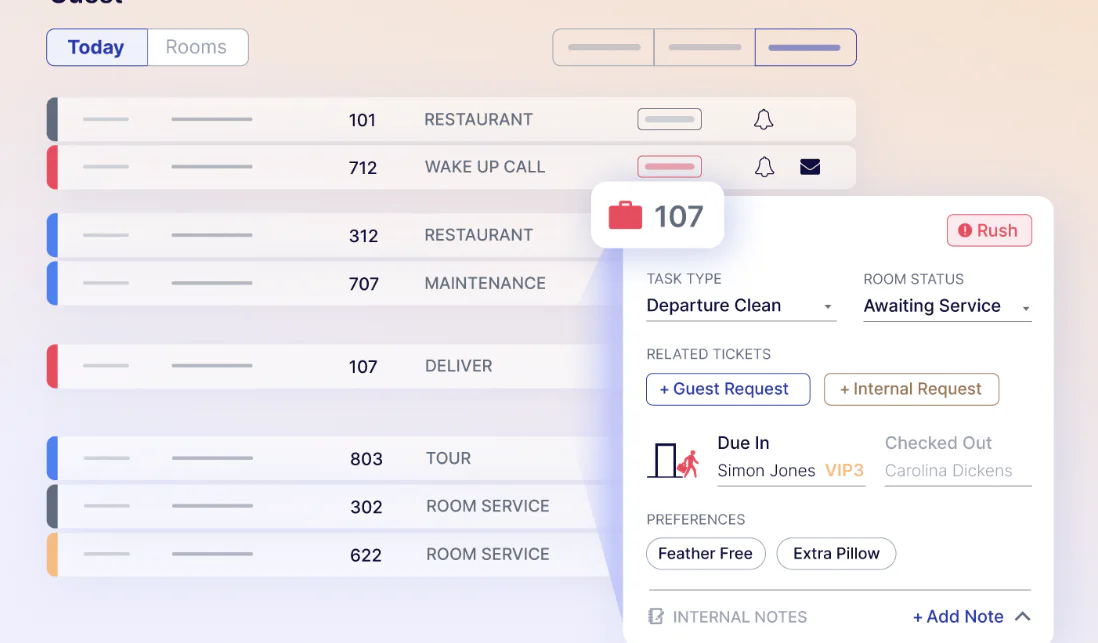Open the 101 RESTAURANT row
The height and width of the screenshot is (643, 1098).
[x=451, y=120]
